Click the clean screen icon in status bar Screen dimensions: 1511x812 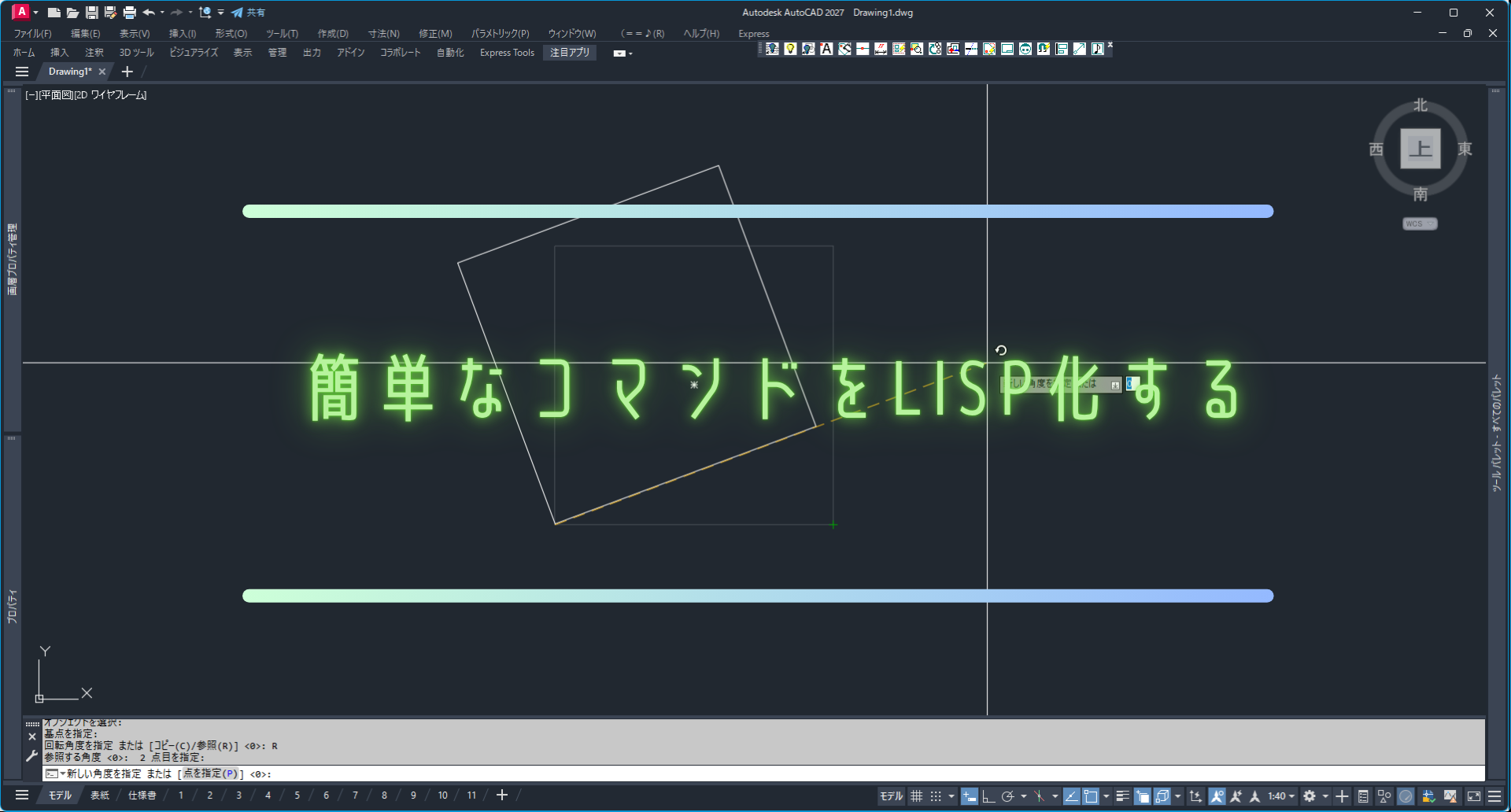[1474, 796]
